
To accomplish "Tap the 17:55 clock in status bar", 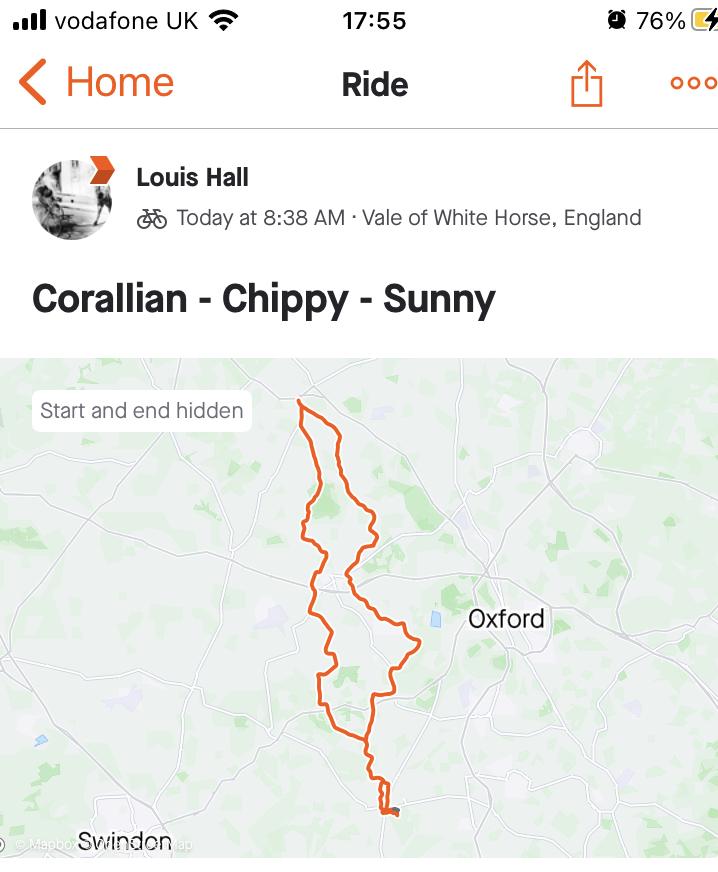I will tap(374, 20).
